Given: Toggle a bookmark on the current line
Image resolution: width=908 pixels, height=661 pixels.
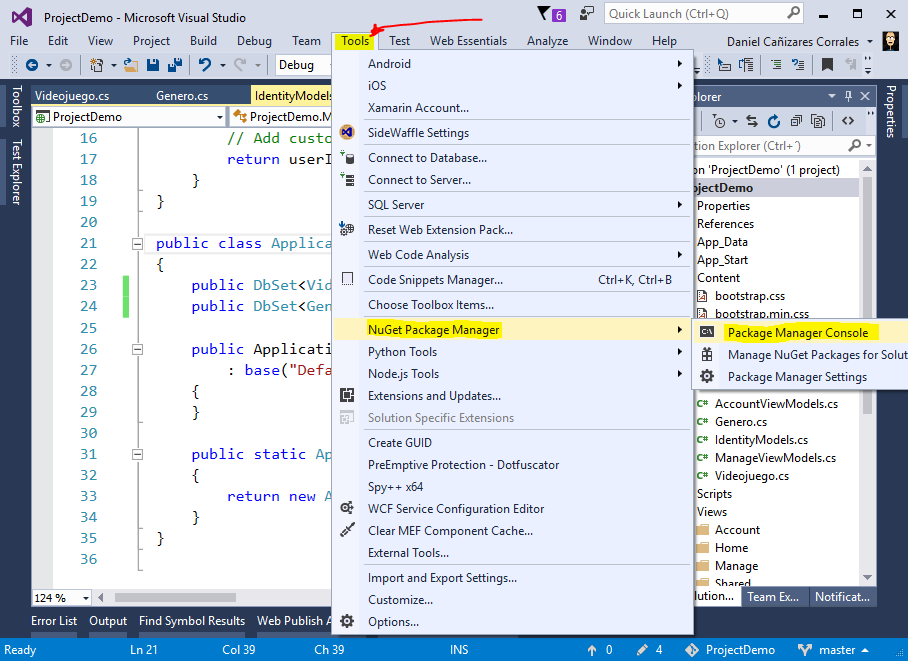Looking at the screenshot, I should [828, 65].
